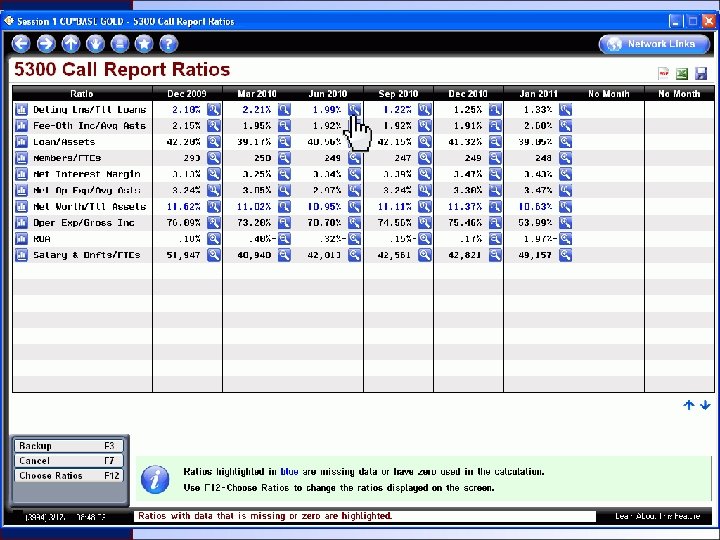The width and height of the screenshot is (720, 540).
Task: Click the back arrow toolbar icon
Action: [21, 44]
